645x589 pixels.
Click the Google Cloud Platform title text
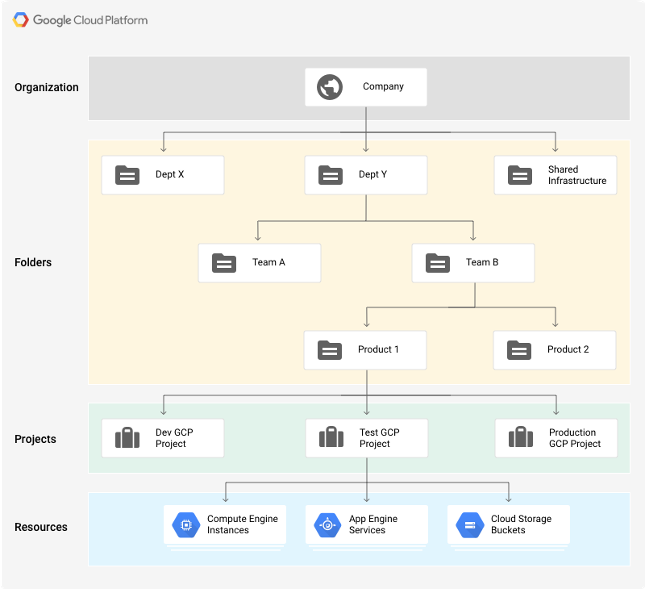[x=90, y=20]
